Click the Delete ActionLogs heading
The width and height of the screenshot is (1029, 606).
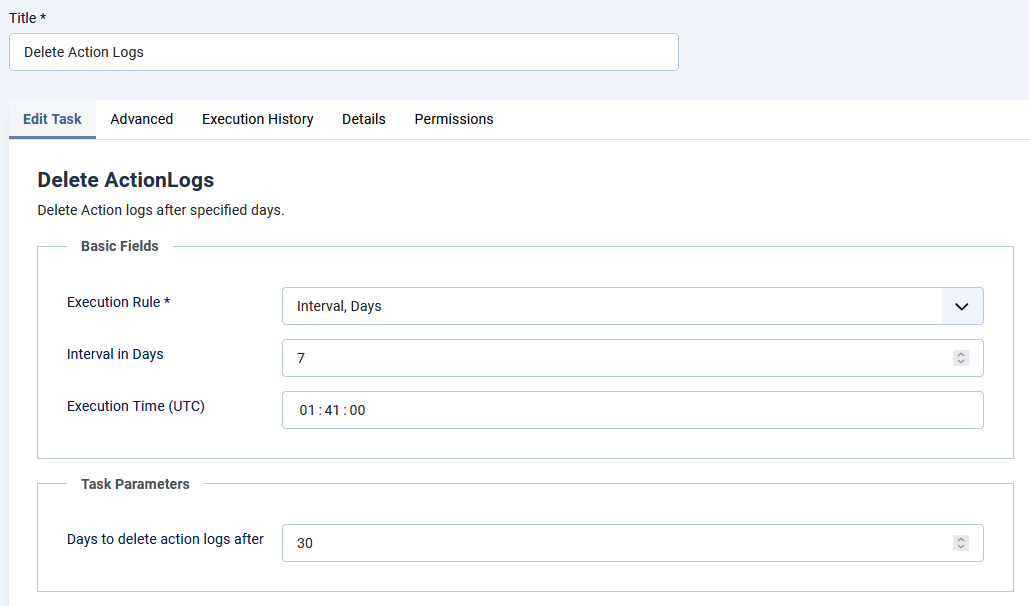(x=126, y=180)
